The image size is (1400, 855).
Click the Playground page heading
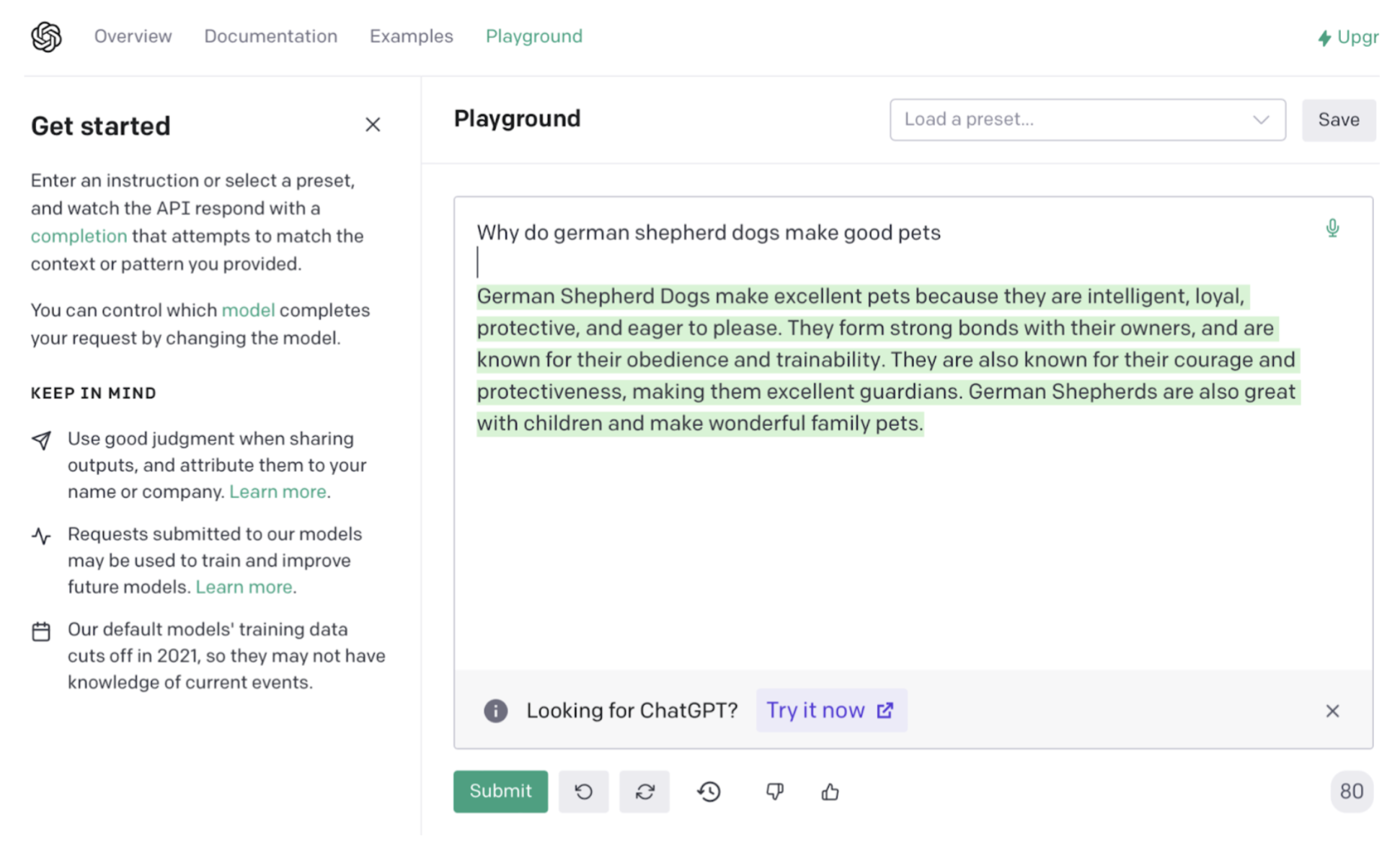(x=517, y=118)
